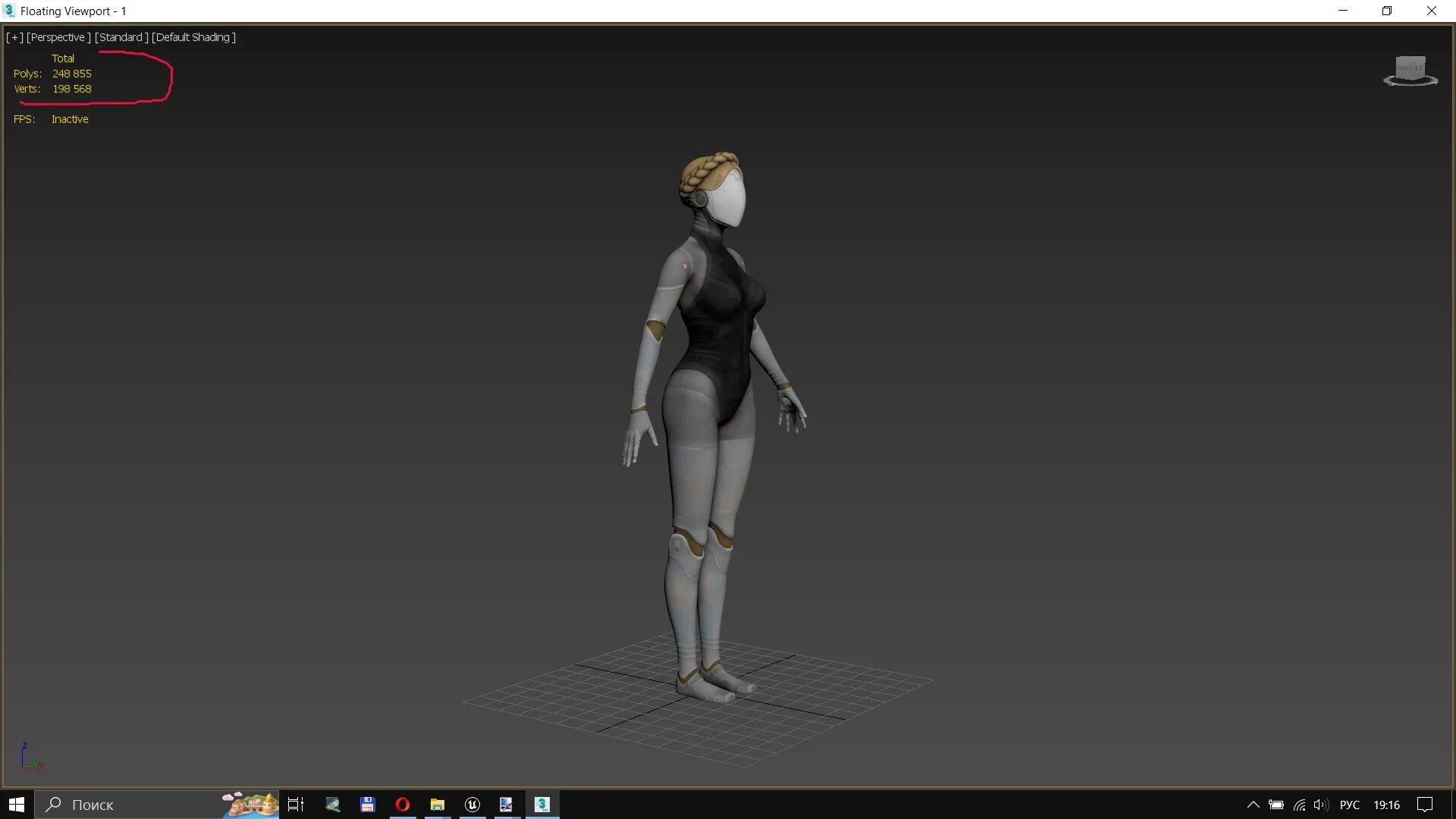Image resolution: width=1456 pixels, height=819 pixels.
Task: Open the Opera browser taskbar icon
Action: (x=403, y=805)
